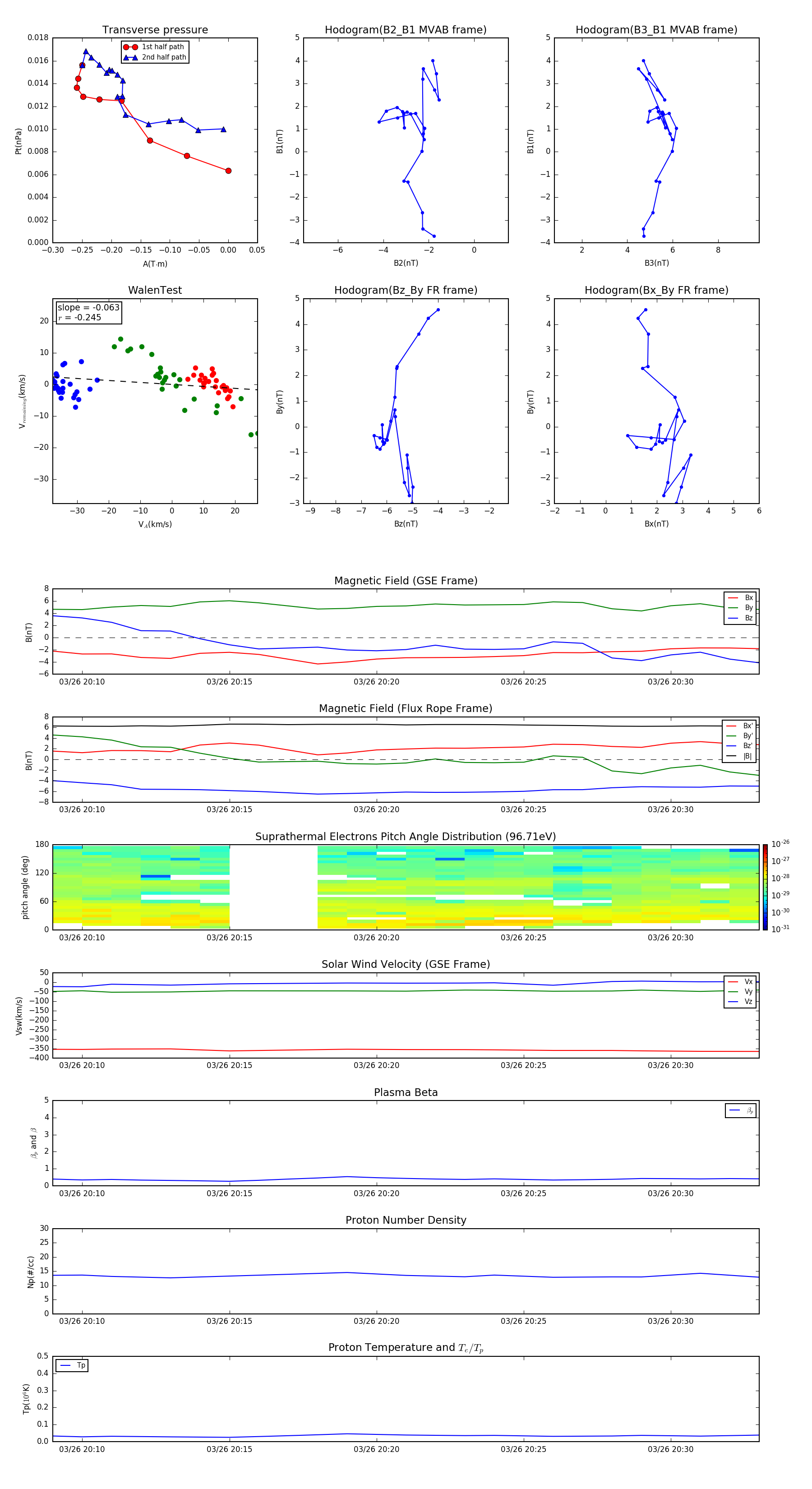Click the 'Pt(nPa)' y-axis label
Image resolution: width=812 pixels, height=1489 pixels.
coord(18,141)
